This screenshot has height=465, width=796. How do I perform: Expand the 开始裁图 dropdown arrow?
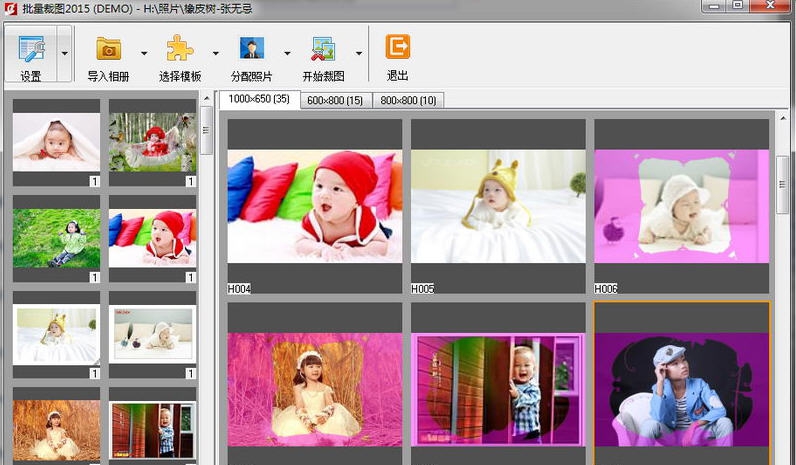click(358, 53)
